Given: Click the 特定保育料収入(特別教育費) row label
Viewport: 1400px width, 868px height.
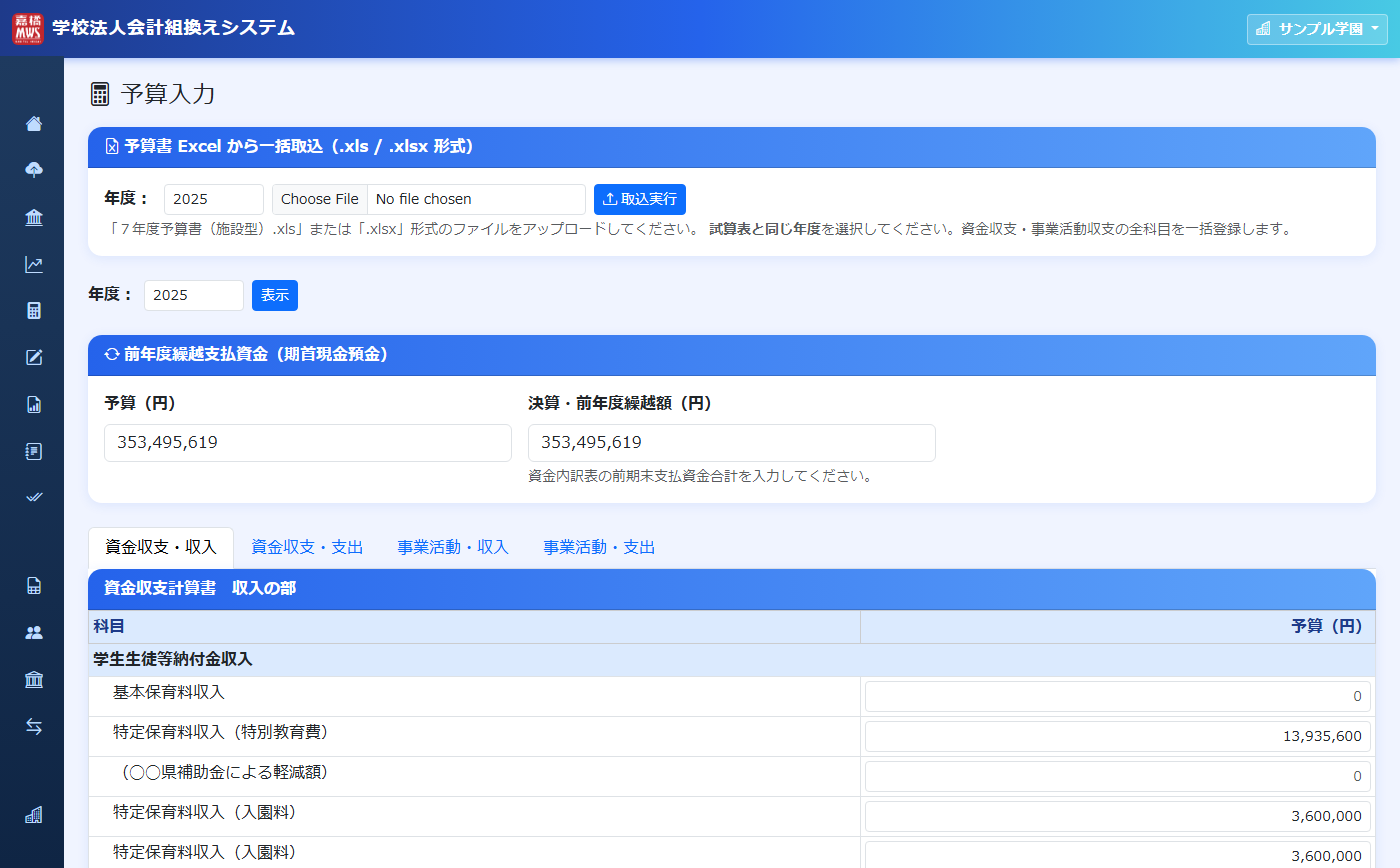Looking at the screenshot, I should [x=221, y=732].
